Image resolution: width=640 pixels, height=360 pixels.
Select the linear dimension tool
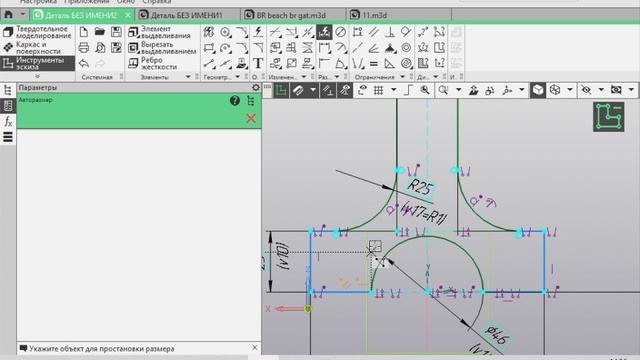(324, 48)
